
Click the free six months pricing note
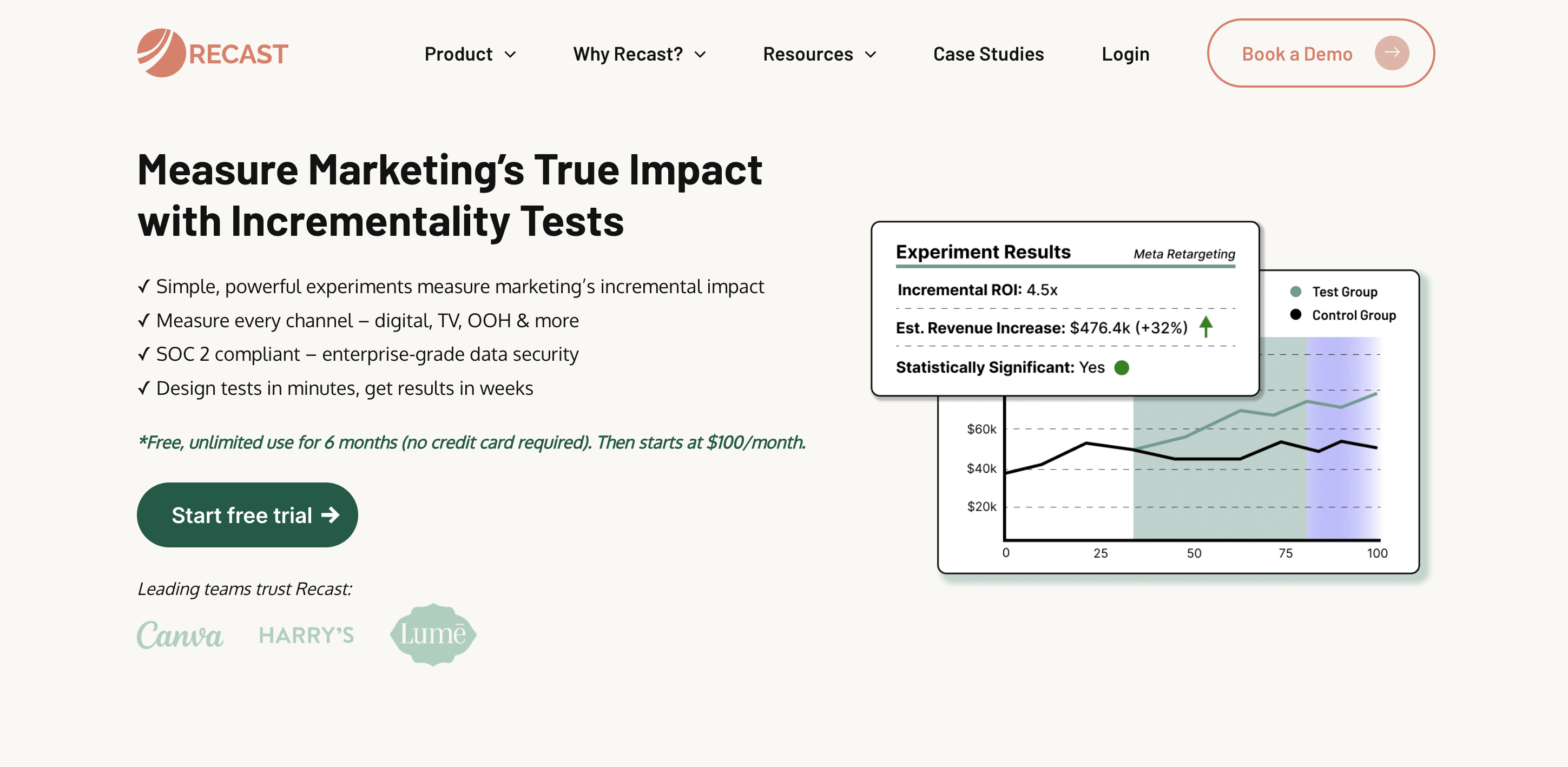[472, 442]
